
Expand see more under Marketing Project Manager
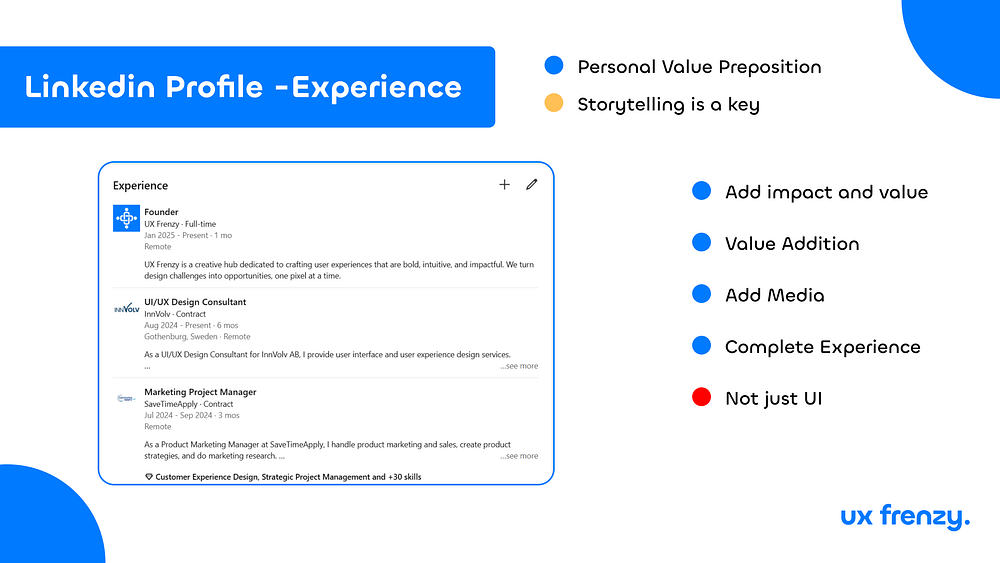click(x=519, y=456)
